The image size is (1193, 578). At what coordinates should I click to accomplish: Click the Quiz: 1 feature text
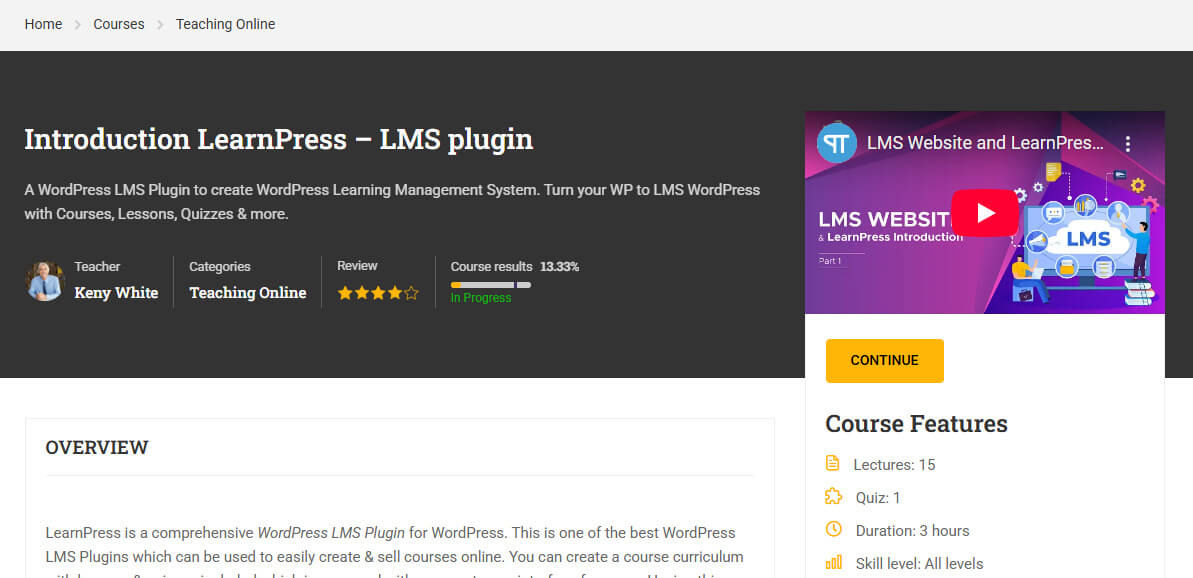pyautogui.click(x=878, y=498)
